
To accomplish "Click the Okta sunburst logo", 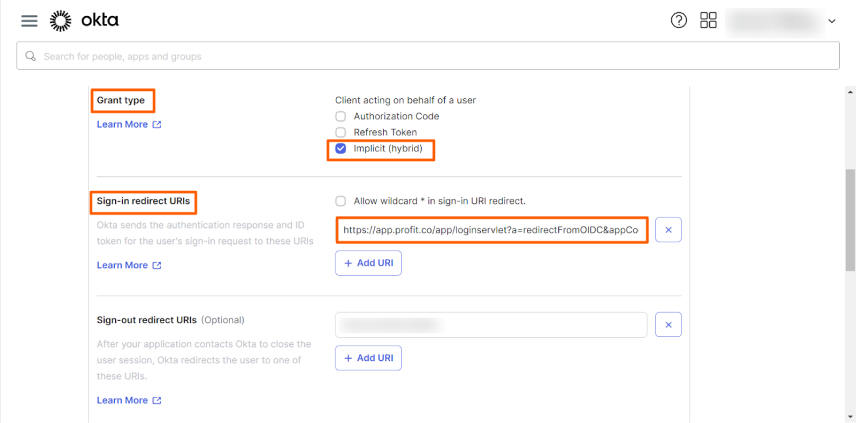I will [60, 21].
